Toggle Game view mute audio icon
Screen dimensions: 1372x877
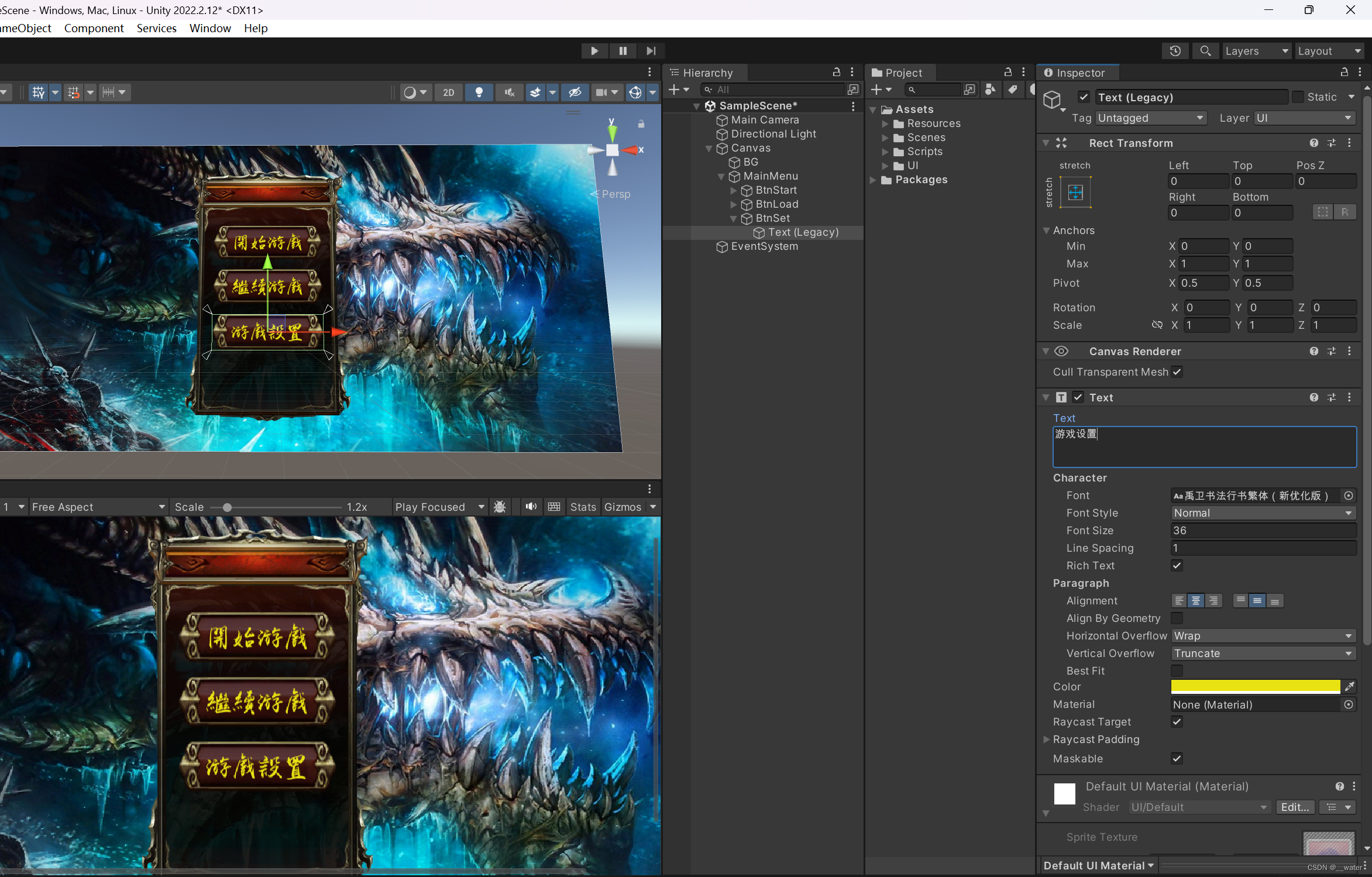point(531,507)
